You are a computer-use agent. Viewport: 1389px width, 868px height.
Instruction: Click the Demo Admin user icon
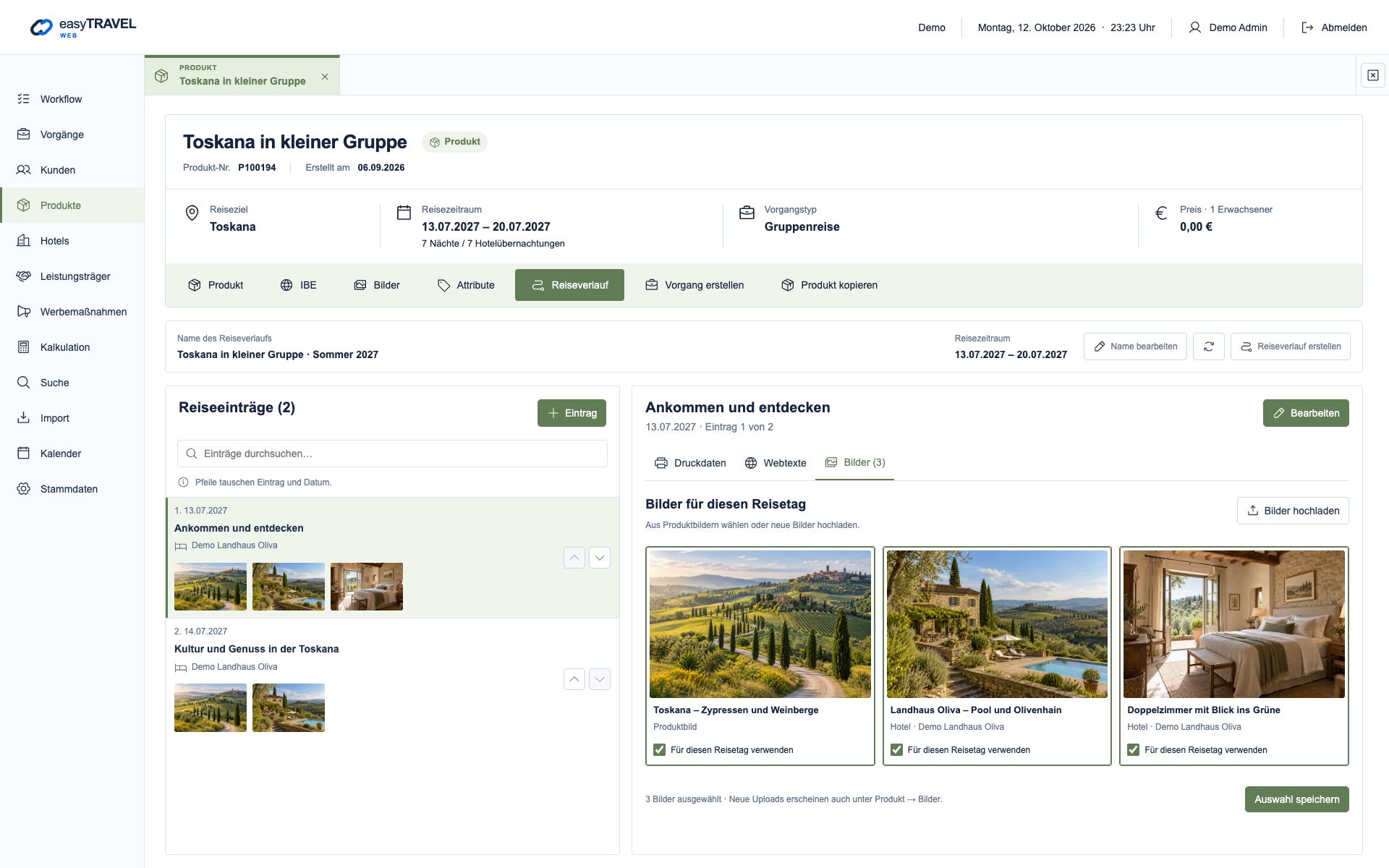[x=1194, y=27]
